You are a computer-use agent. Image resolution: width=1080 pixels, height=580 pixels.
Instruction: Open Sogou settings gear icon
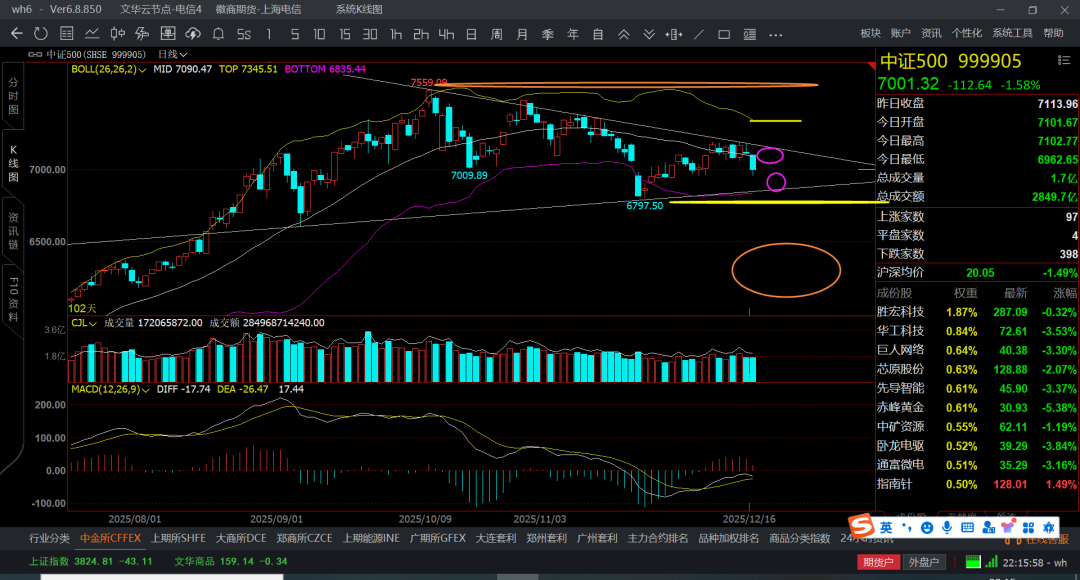(x=1048, y=528)
